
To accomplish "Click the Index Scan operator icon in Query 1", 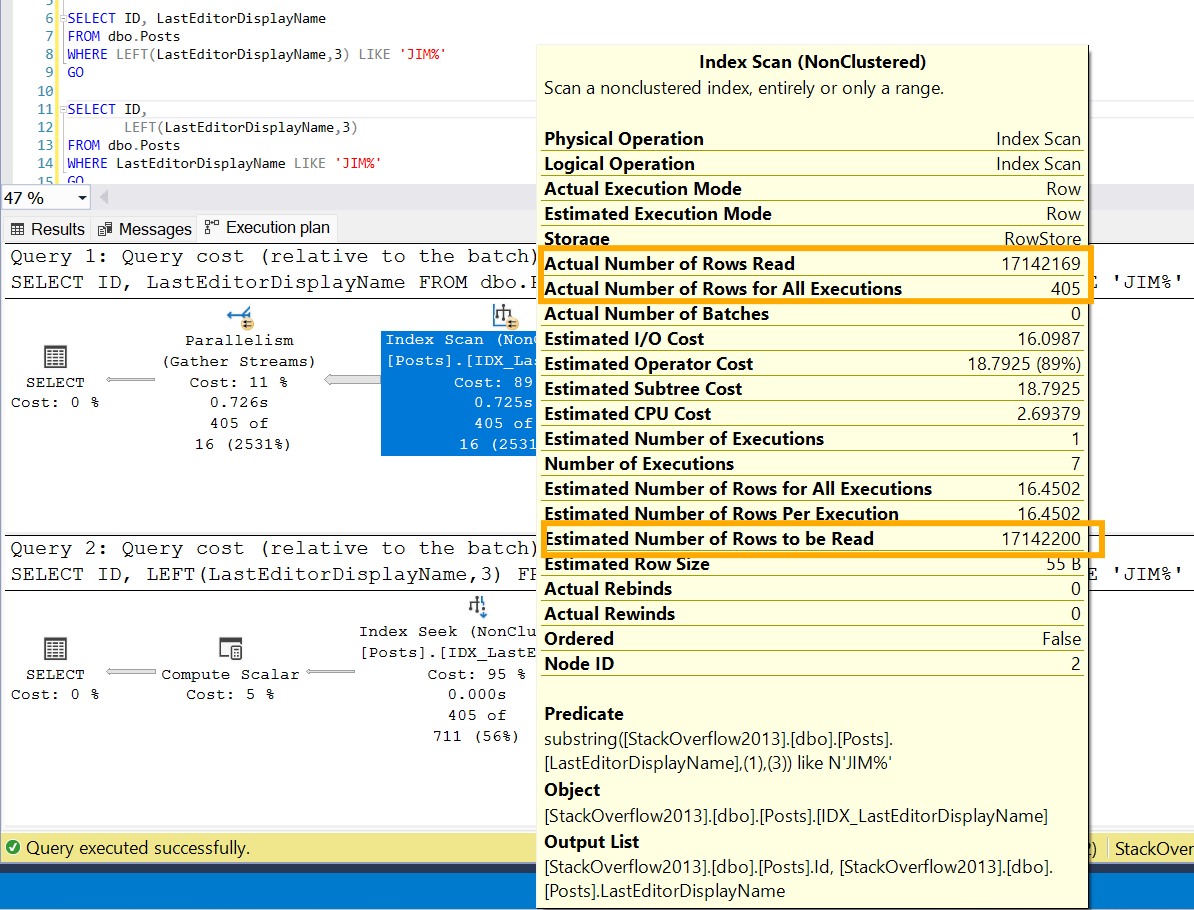I will [x=505, y=315].
